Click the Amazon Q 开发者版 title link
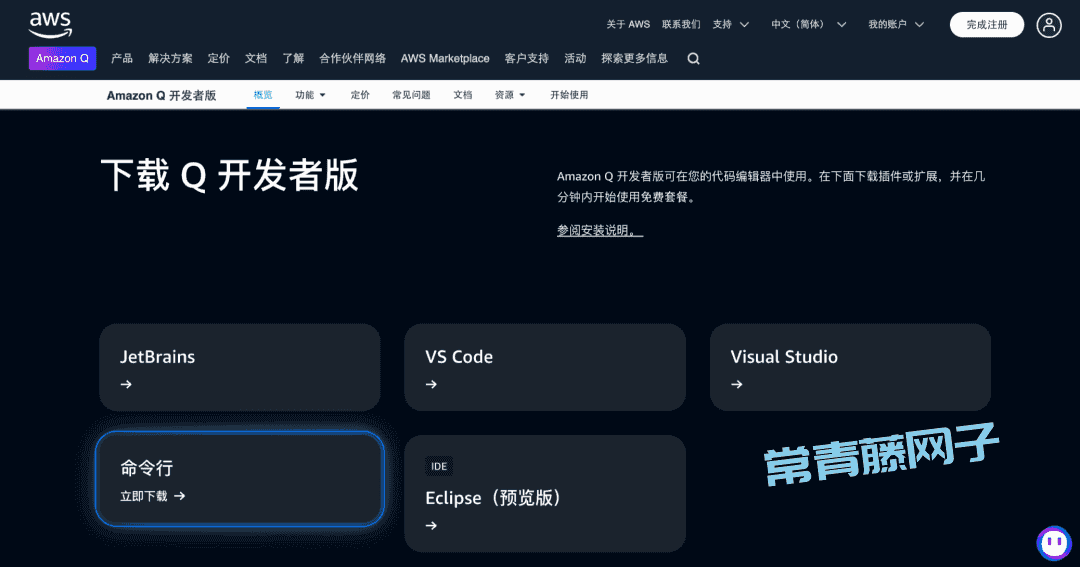1080x567 pixels. click(161, 96)
